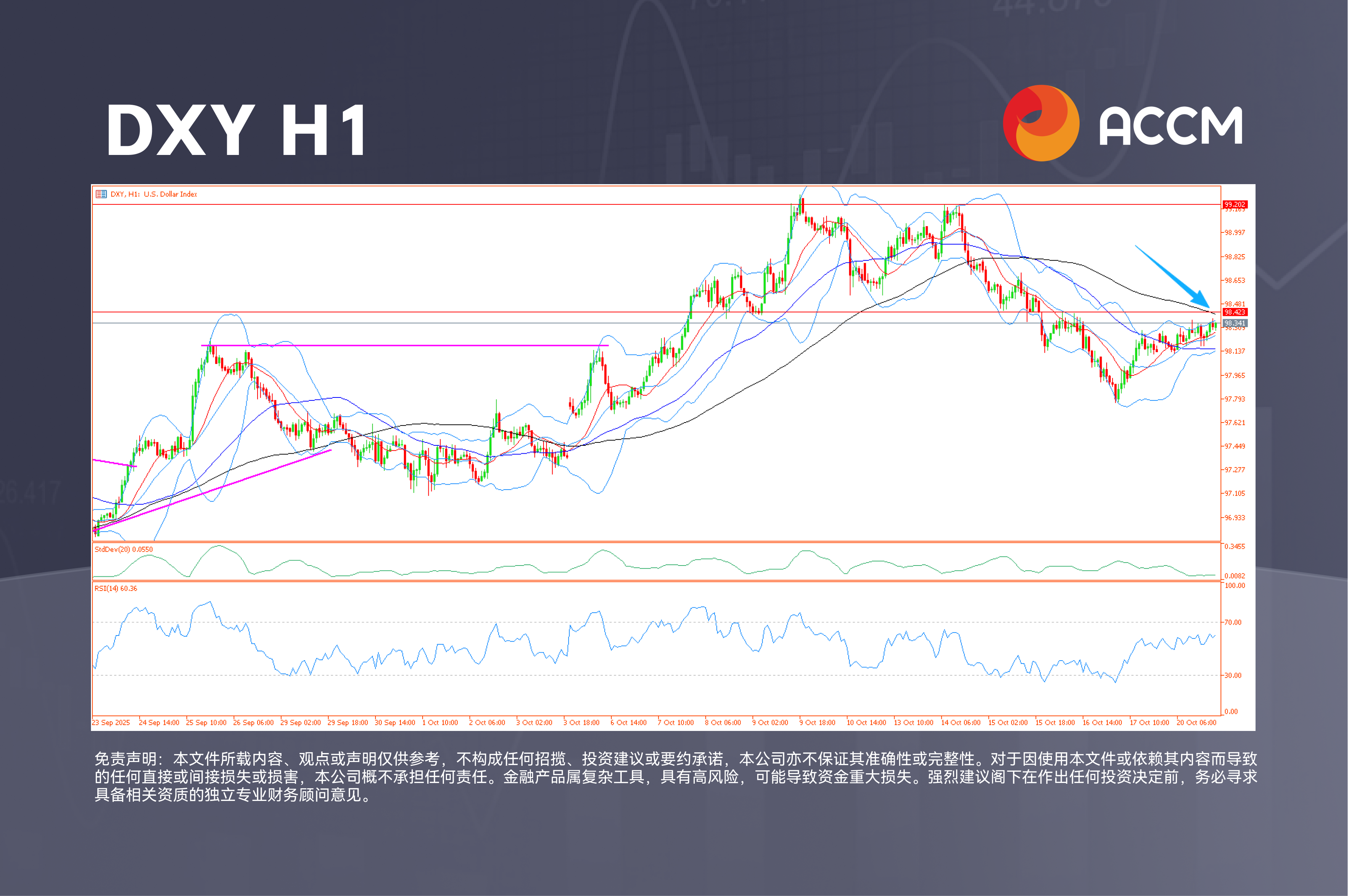Click the chart icon beside DXY, H1 label
Screen dimensions: 1348x896
click(x=101, y=194)
